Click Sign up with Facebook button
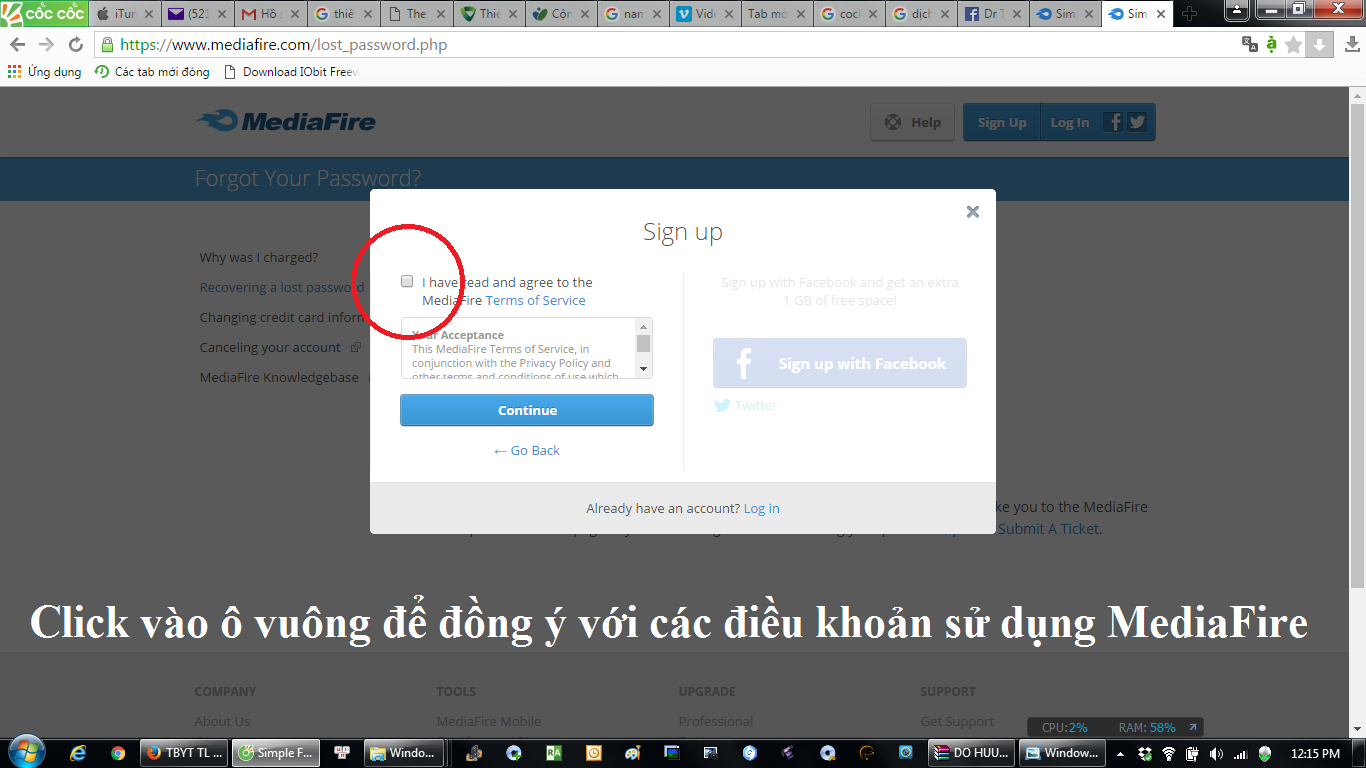This screenshot has width=1366, height=768. [840, 363]
